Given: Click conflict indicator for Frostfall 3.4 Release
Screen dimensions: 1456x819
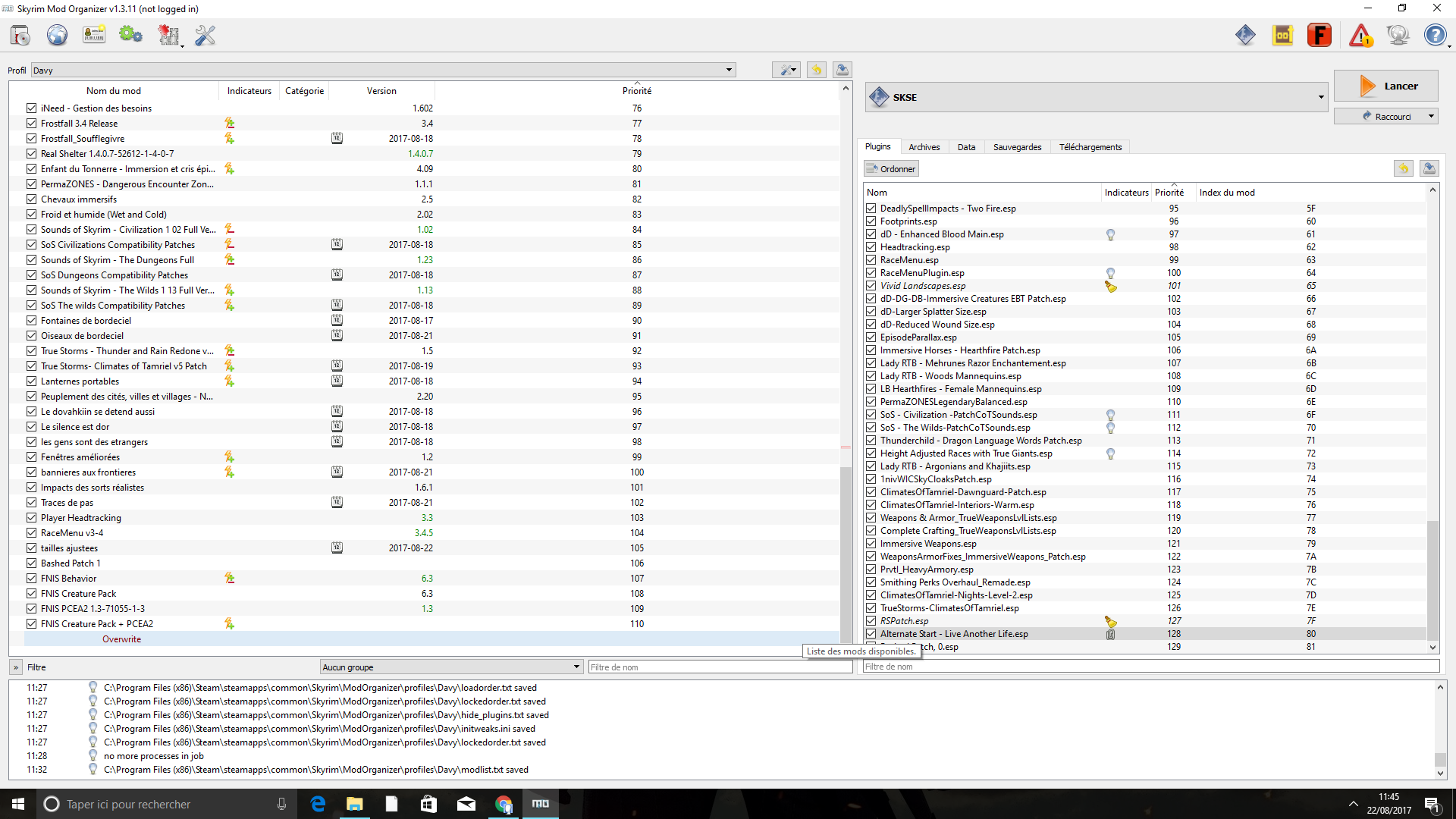Looking at the screenshot, I should [x=229, y=123].
